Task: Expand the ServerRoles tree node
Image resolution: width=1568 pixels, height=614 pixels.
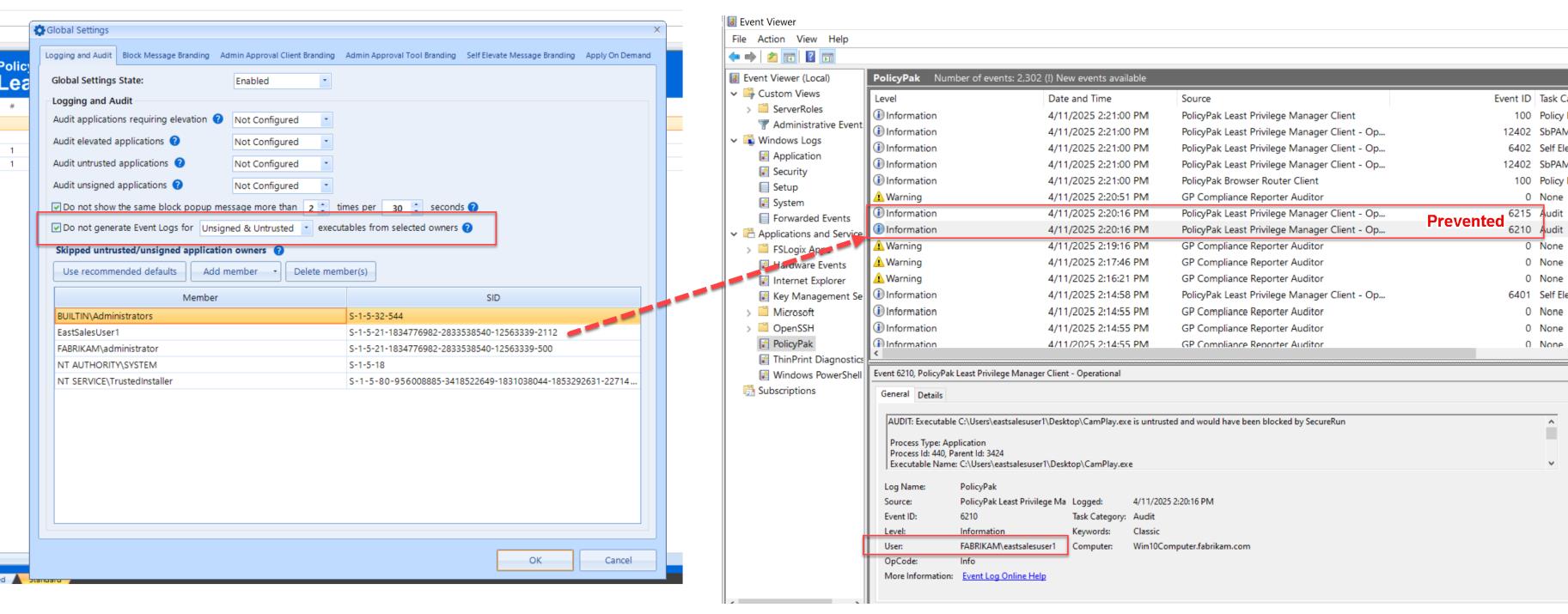Action: [748, 110]
